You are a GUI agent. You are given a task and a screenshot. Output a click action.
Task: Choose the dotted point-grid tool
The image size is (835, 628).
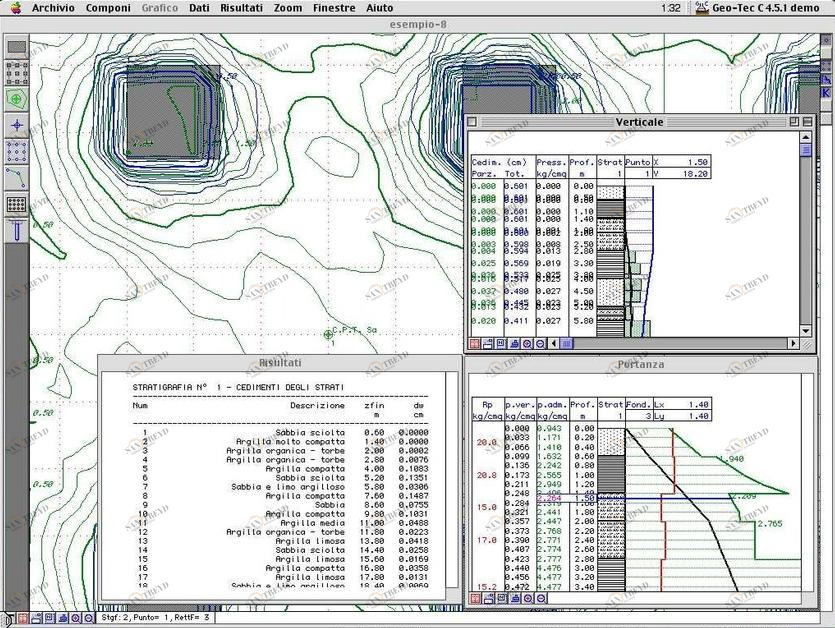pyautogui.click(x=16, y=151)
